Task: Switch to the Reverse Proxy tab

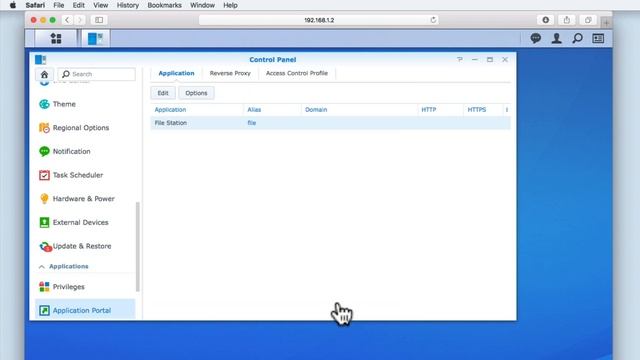Action: pos(230,73)
